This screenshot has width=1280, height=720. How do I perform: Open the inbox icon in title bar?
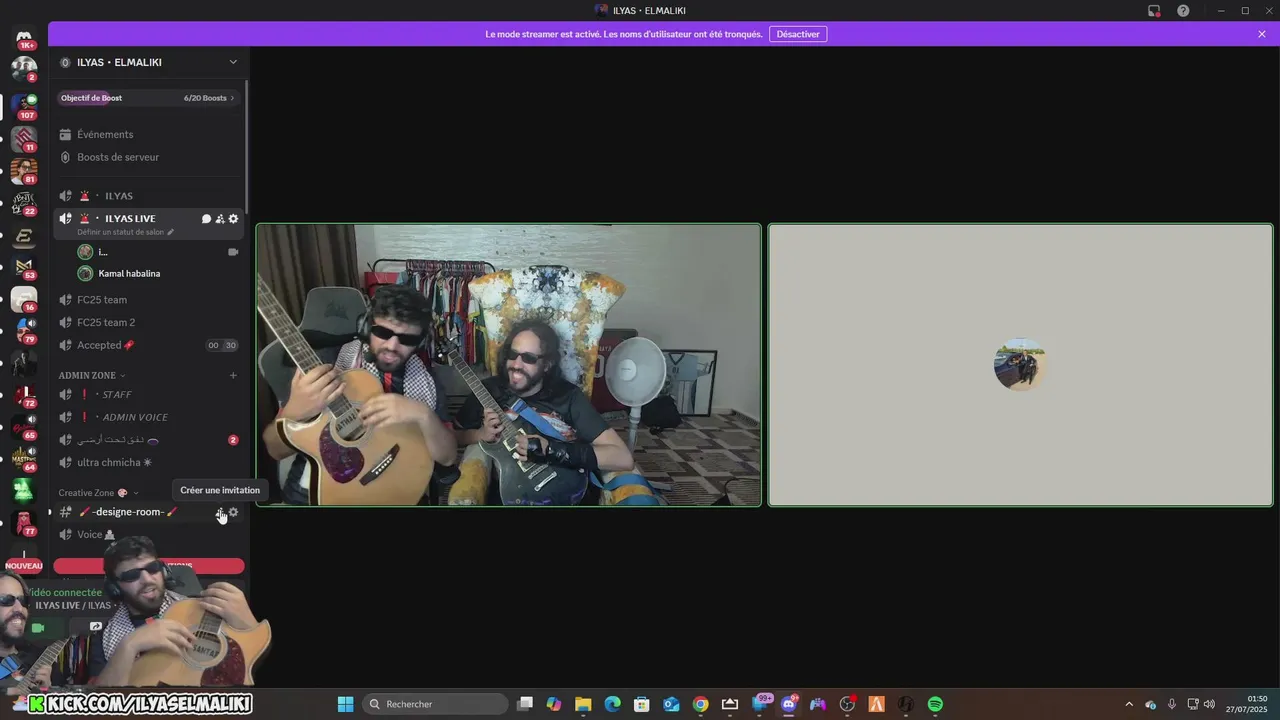1154,11
